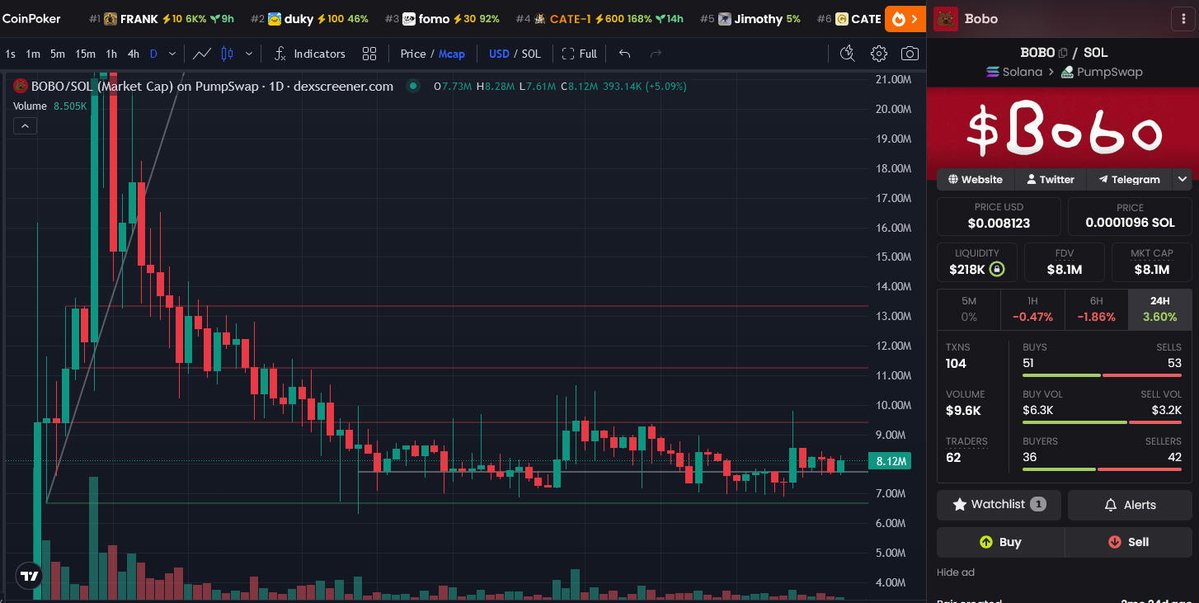Take a chart snapshot with camera icon
Image resolution: width=1199 pixels, height=603 pixels.
pyautogui.click(x=909, y=53)
